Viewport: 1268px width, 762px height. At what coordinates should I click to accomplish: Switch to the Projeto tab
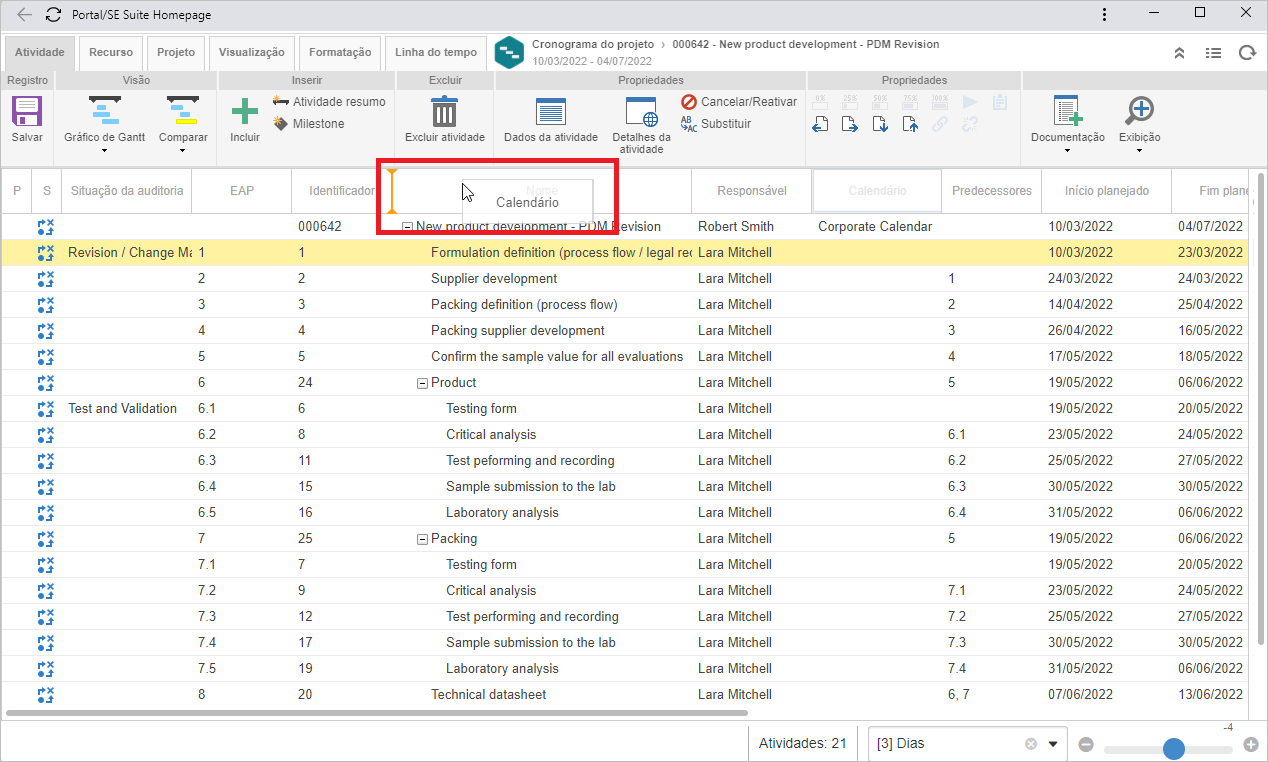(177, 53)
